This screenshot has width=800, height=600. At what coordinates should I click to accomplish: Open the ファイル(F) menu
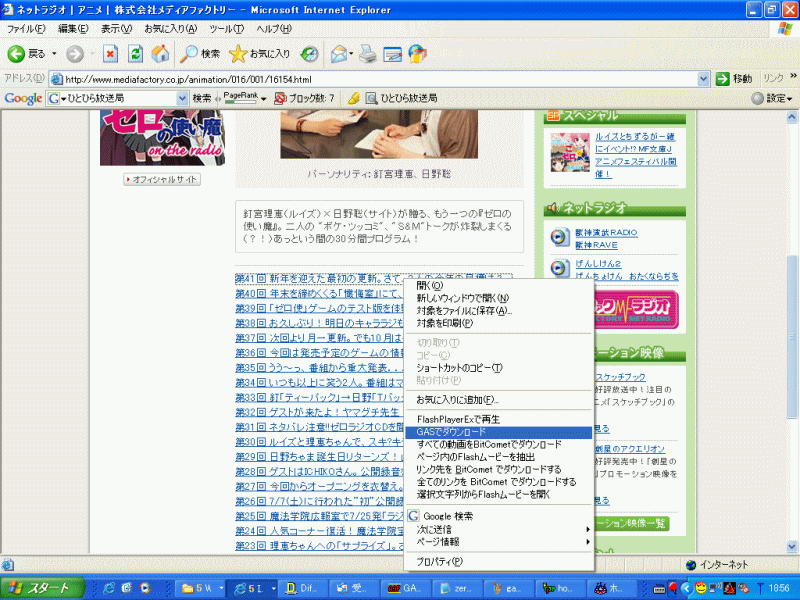(x=26, y=29)
